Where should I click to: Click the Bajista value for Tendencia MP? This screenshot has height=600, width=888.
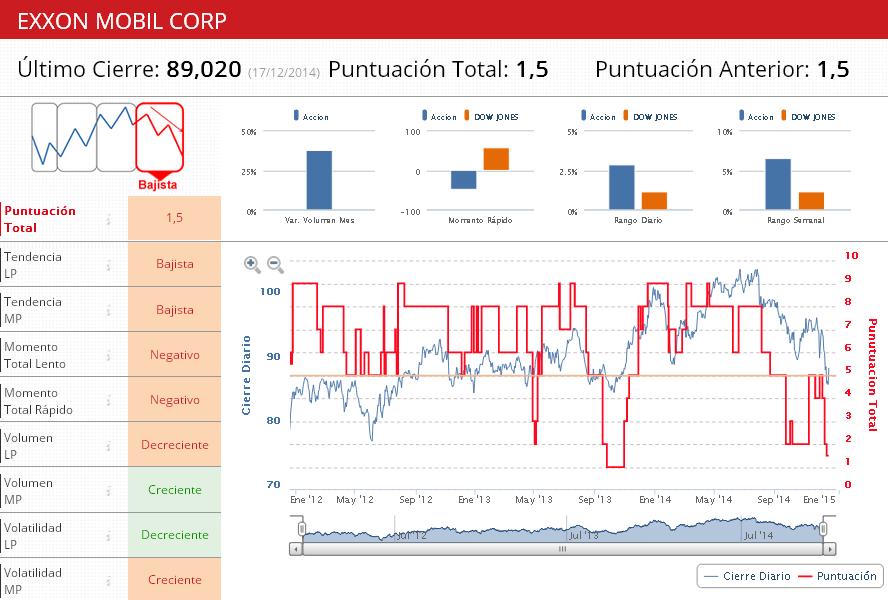pyautogui.click(x=174, y=309)
